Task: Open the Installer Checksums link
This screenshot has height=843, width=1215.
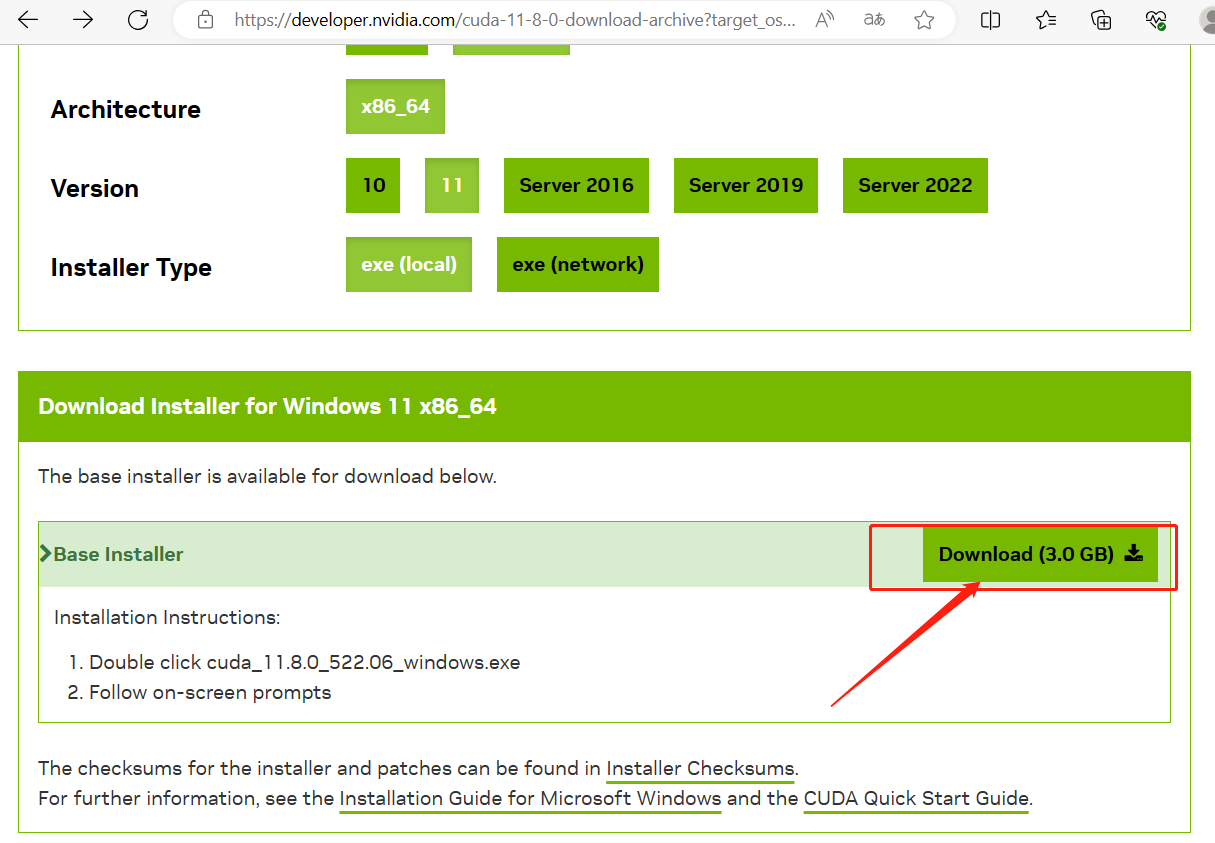Action: [x=700, y=769]
